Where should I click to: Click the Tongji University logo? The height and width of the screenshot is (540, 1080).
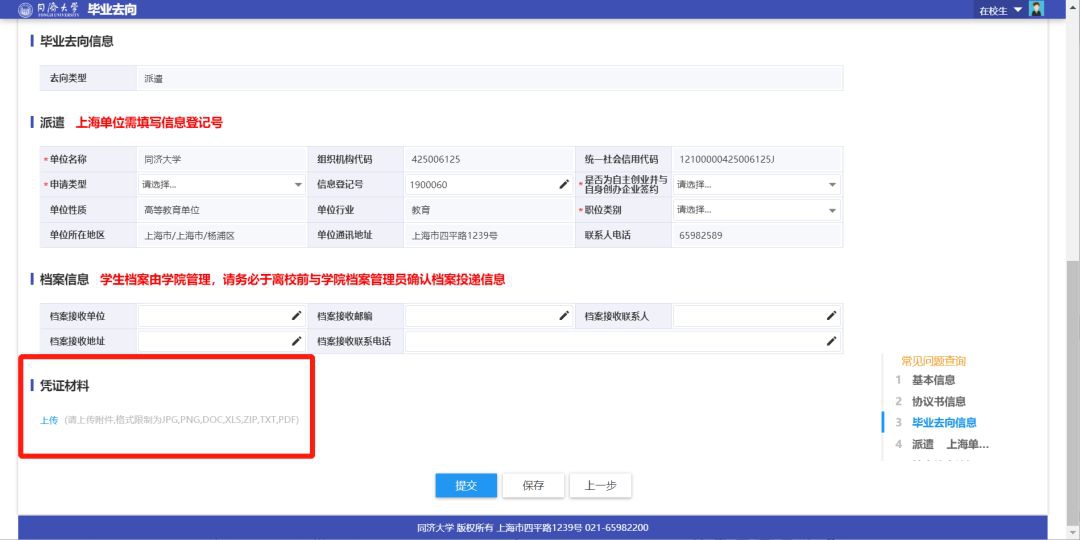[x=49, y=9]
